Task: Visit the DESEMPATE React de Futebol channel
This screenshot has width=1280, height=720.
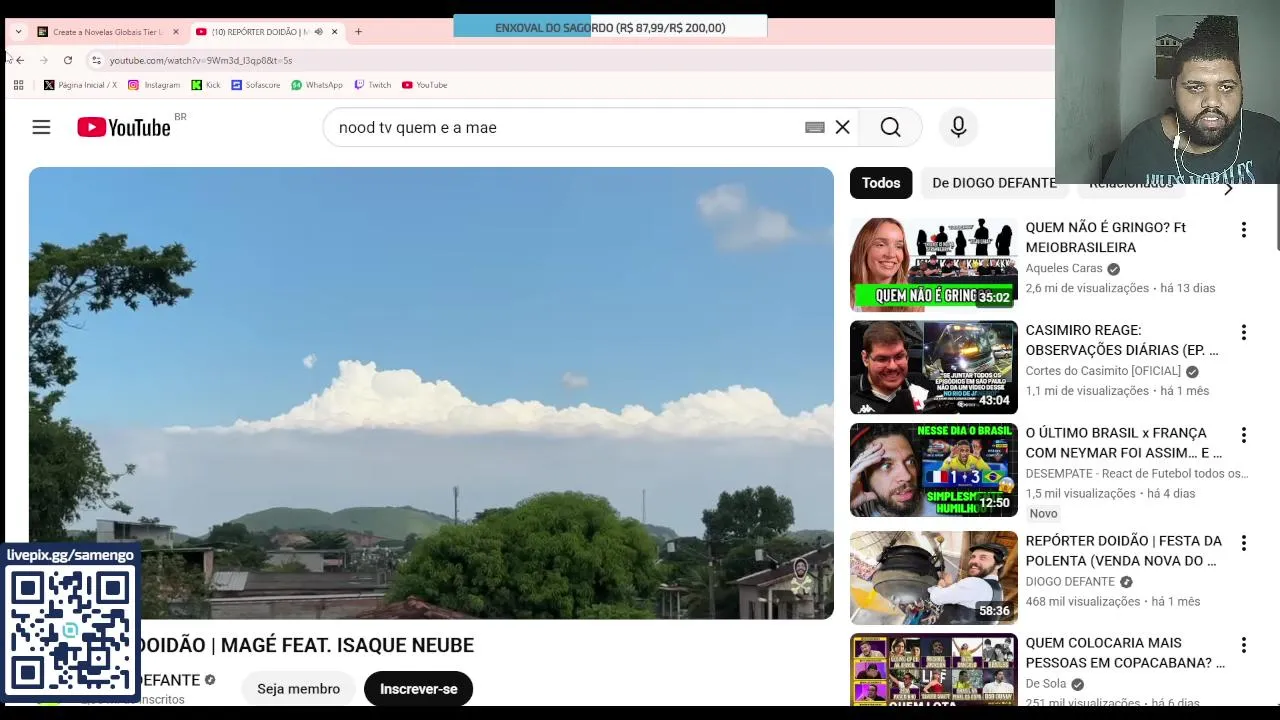Action: point(1137,473)
